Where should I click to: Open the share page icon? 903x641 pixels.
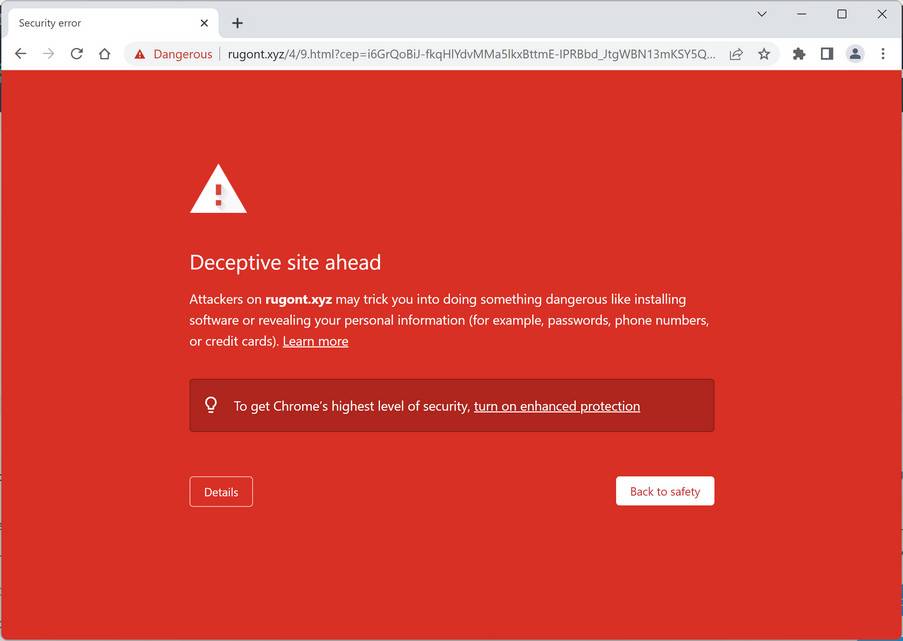[736, 54]
